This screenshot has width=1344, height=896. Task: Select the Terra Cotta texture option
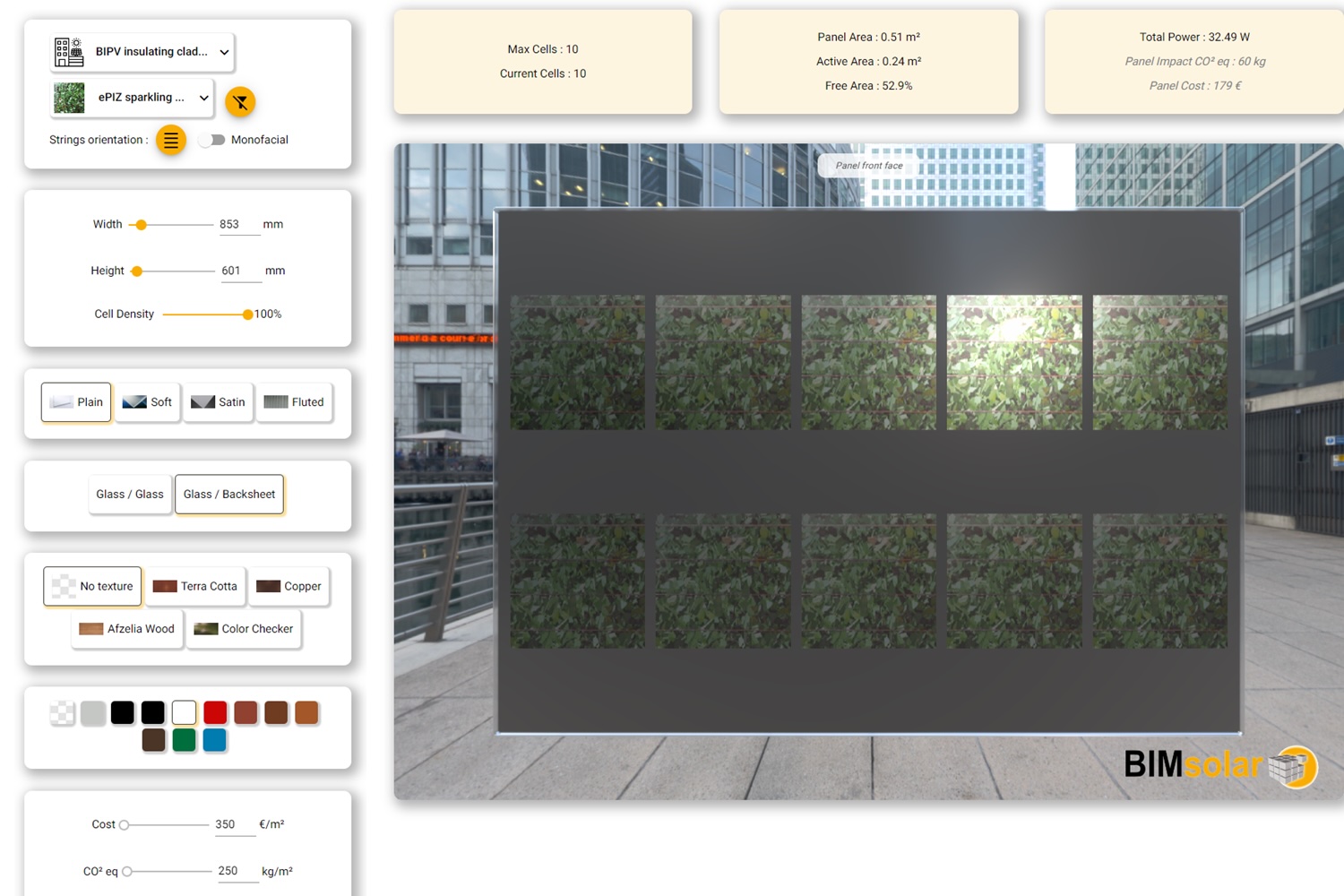coord(195,586)
